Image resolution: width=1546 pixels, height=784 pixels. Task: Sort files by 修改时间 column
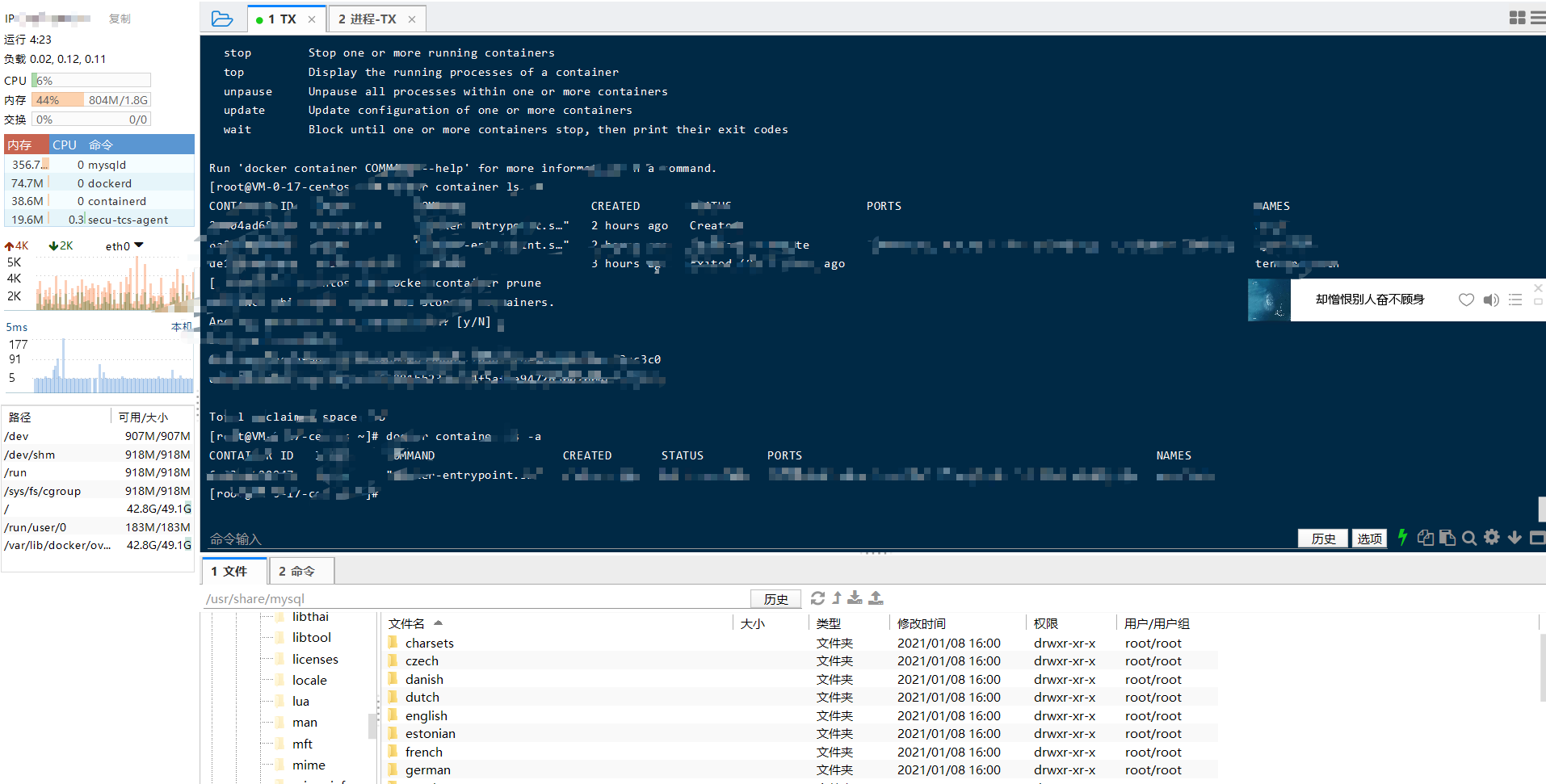[x=922, y=623]
